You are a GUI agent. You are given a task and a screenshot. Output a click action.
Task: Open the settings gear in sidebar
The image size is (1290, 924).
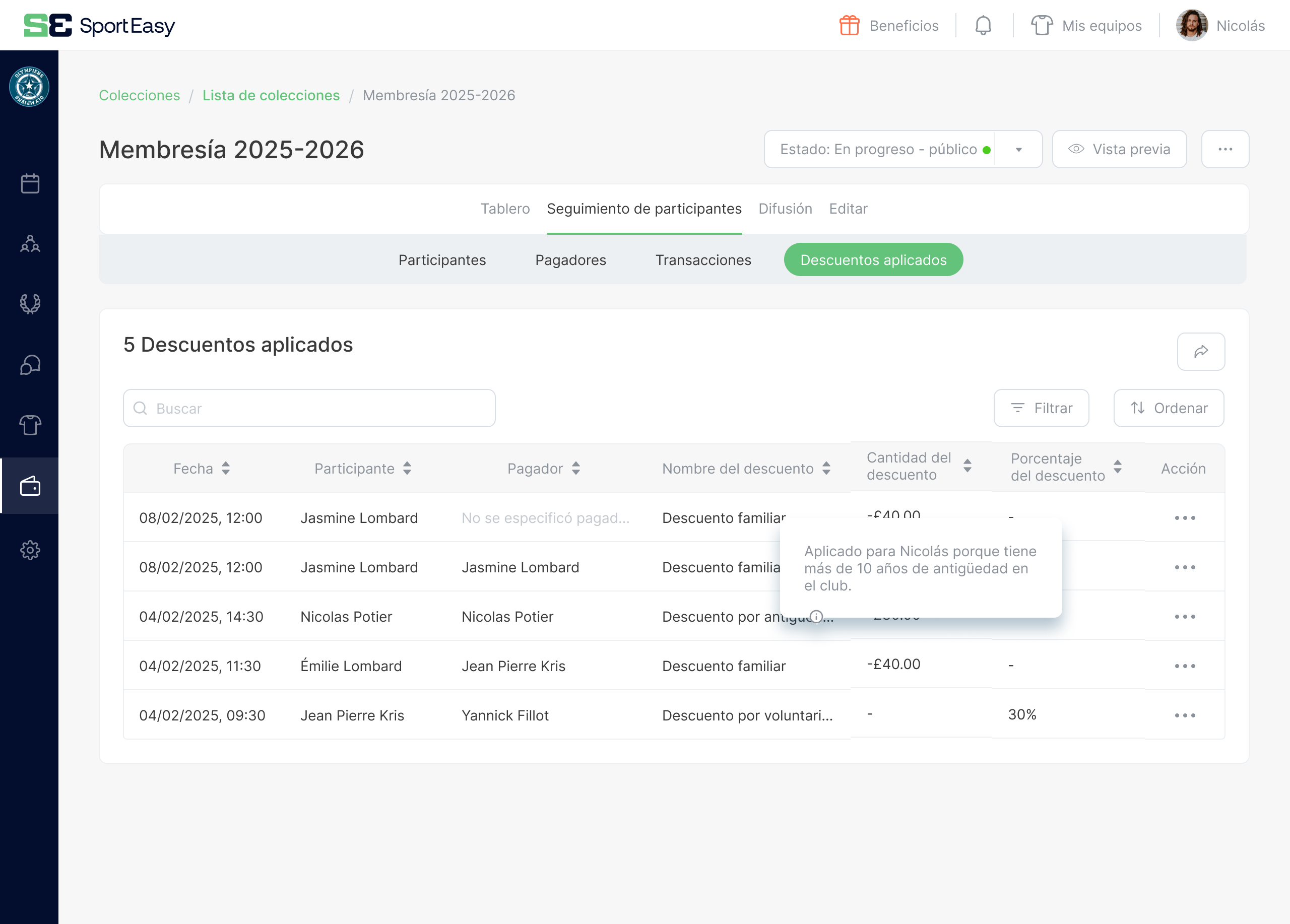(30, 550)
